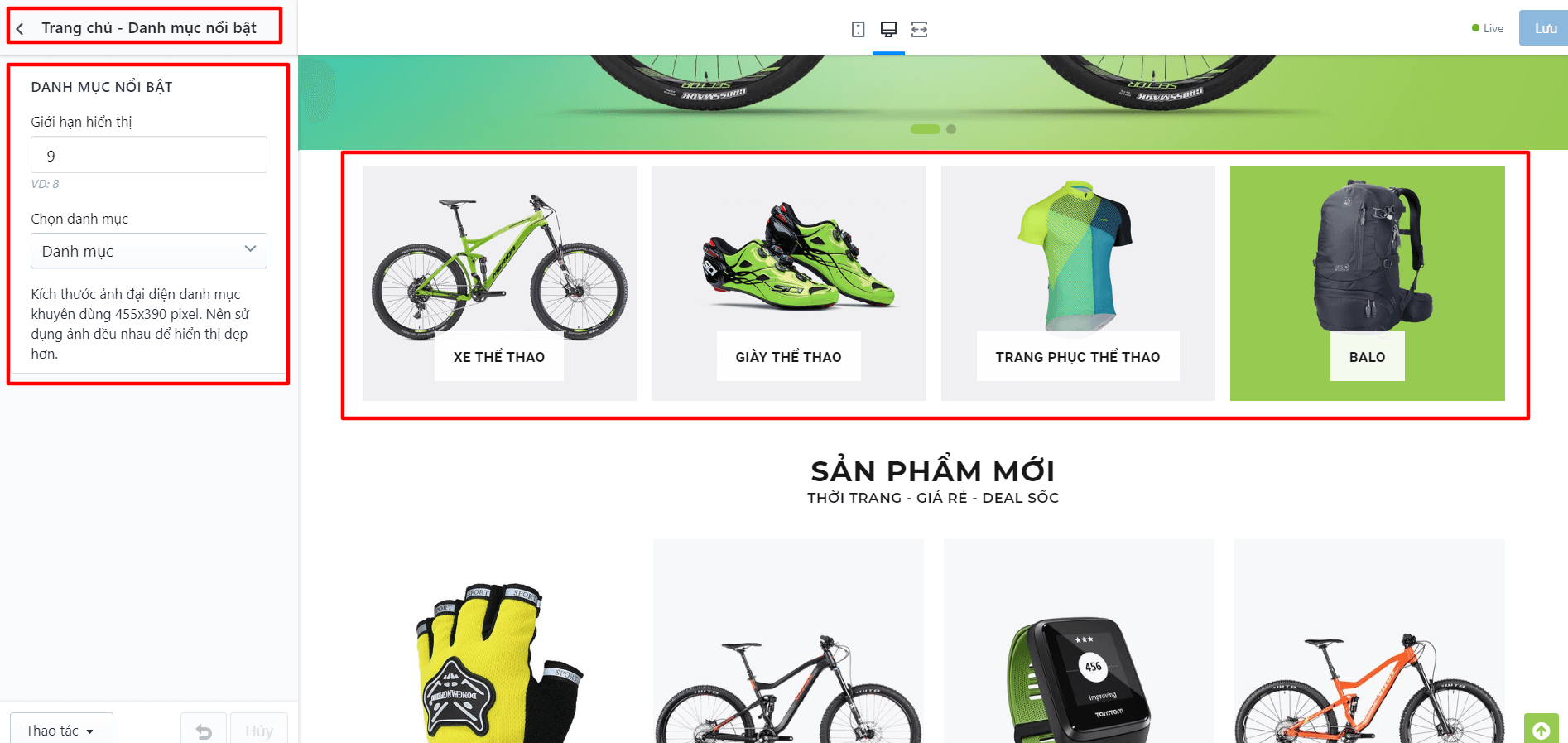Switch to full-width preview icon
This screenshot has width=1568, height=743.
pos(919,29)
